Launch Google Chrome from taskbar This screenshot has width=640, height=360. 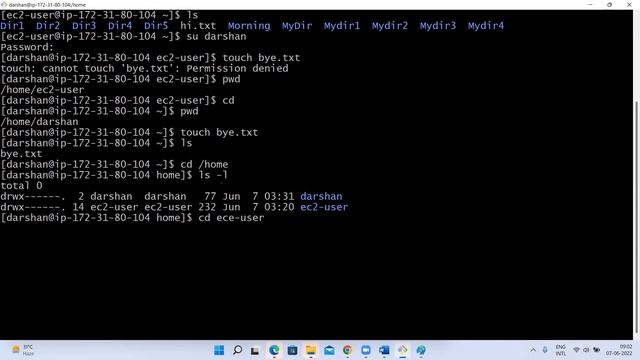[x=347, y=350]
